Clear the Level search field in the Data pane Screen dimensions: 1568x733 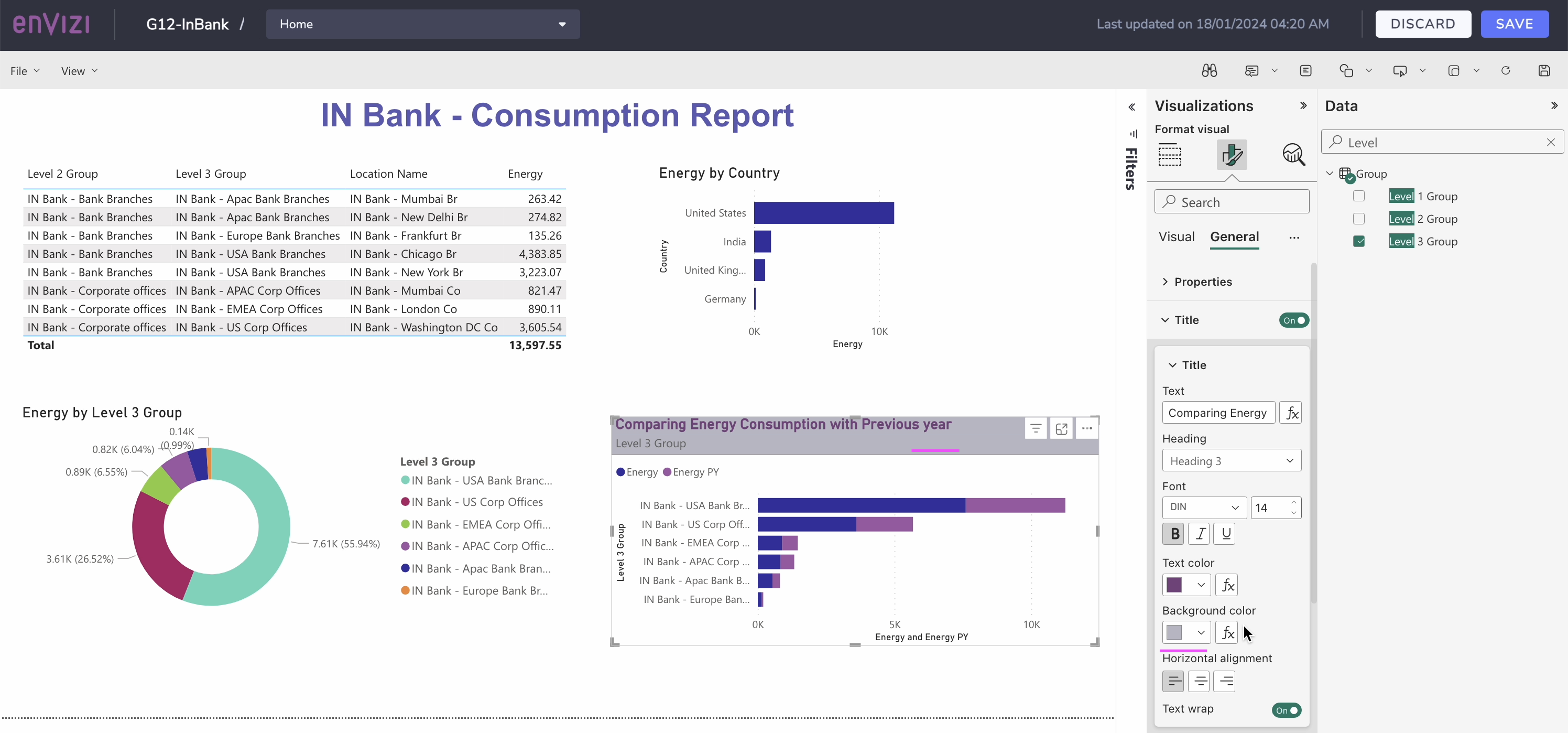[x=1550, y=142]
